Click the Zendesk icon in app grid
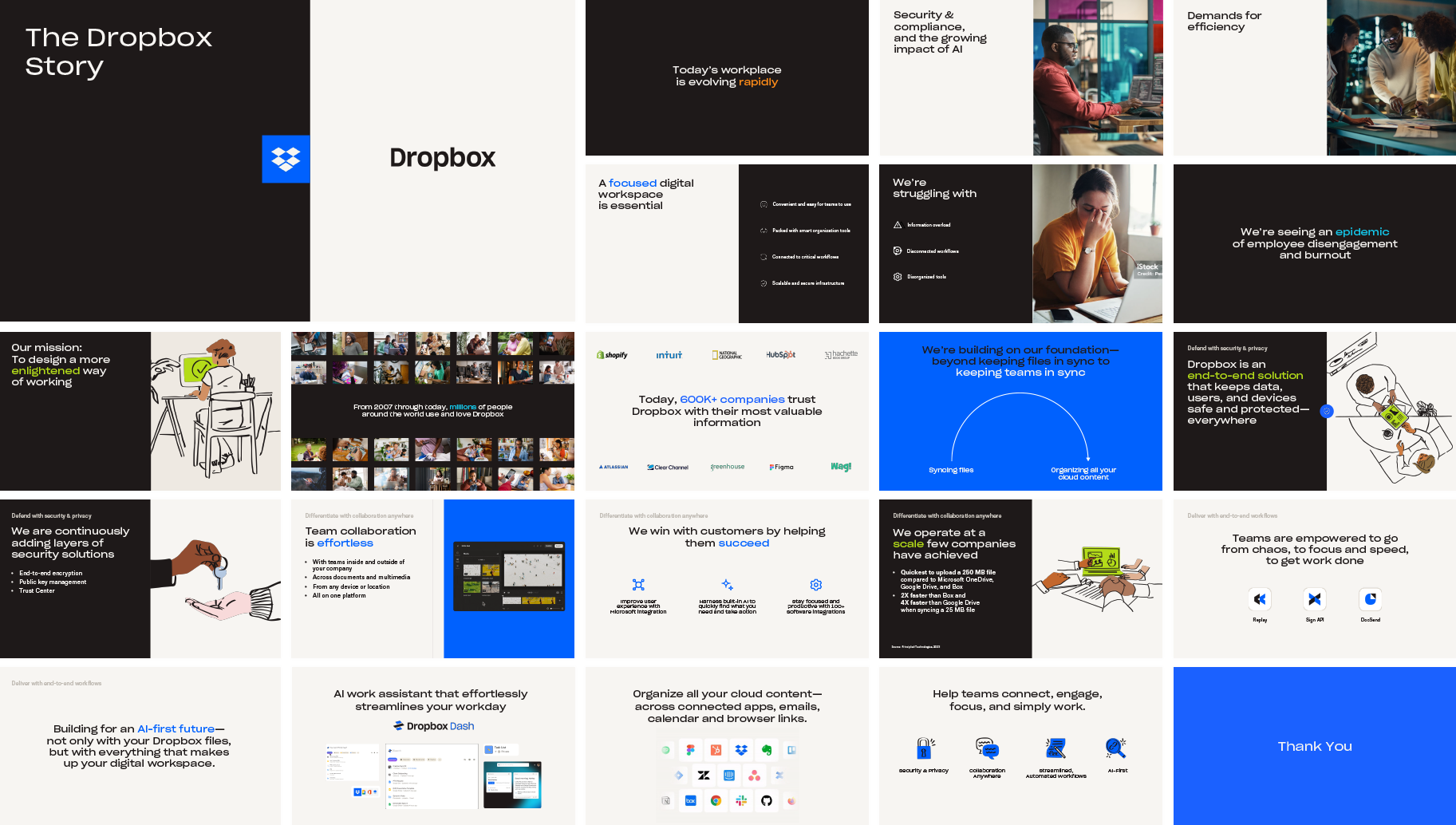This screenshot has width=1456, height=825. click(x=704, y=775)
